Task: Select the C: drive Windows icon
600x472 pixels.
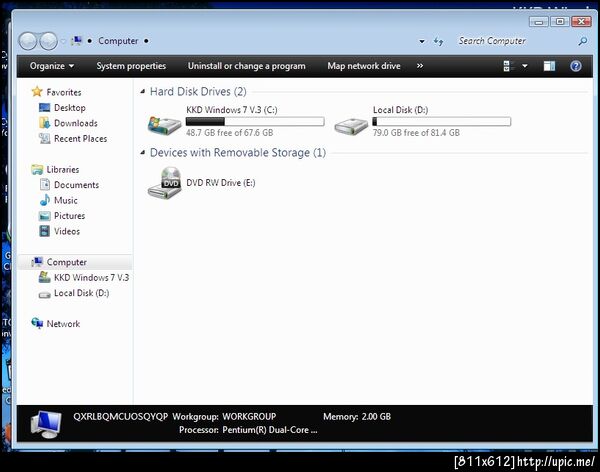Action: [x=165, y=125]
